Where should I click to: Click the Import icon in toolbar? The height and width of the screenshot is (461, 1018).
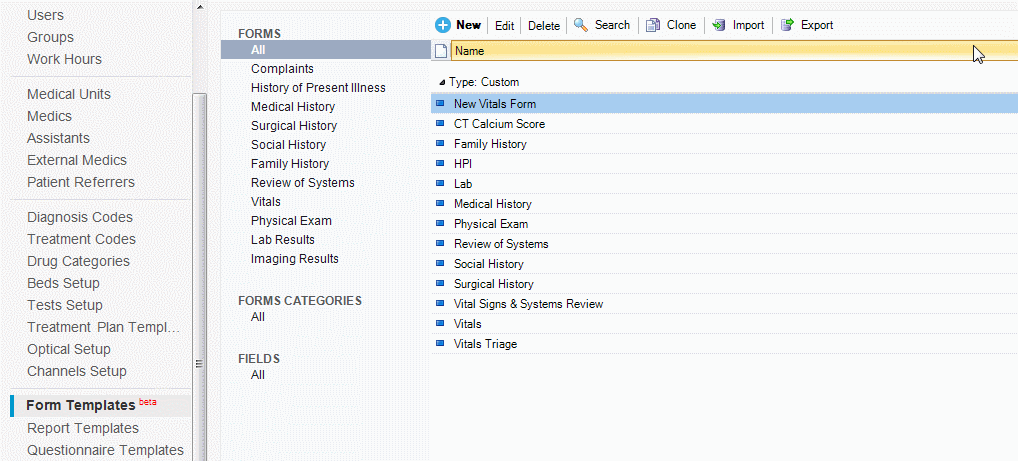coord(719,25)
